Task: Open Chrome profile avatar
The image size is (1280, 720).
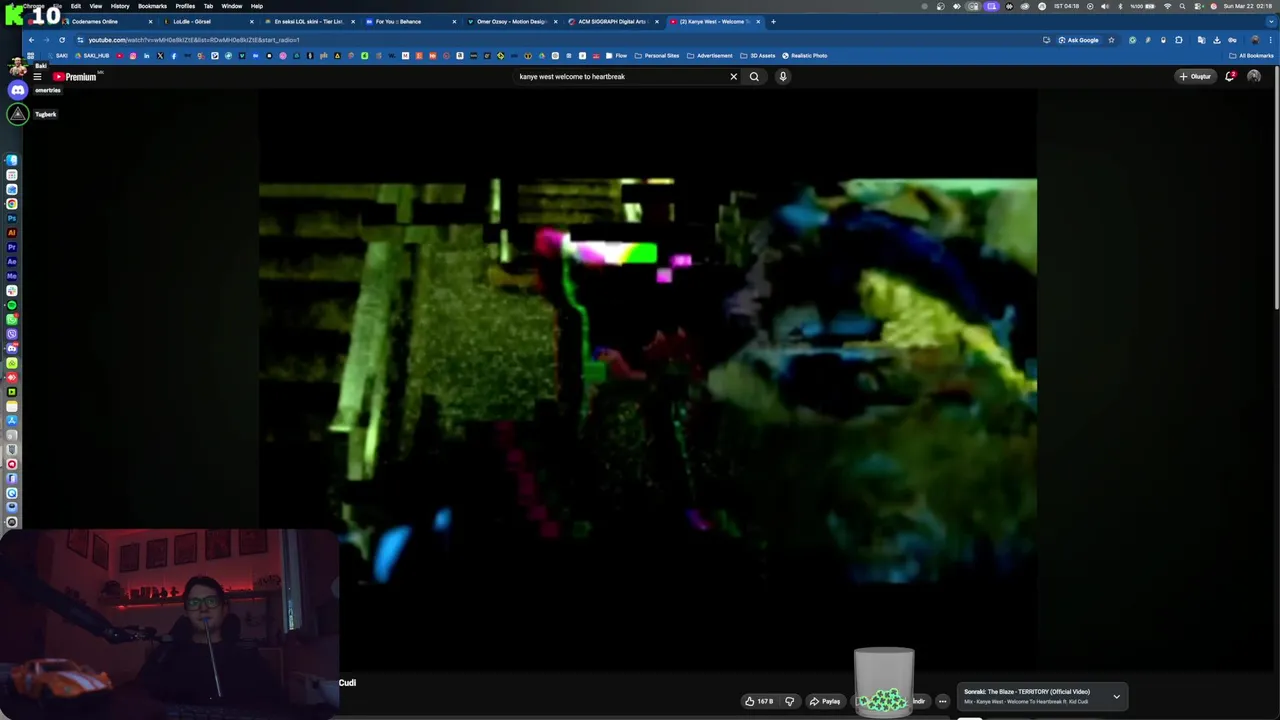Action: point(1255,40)
